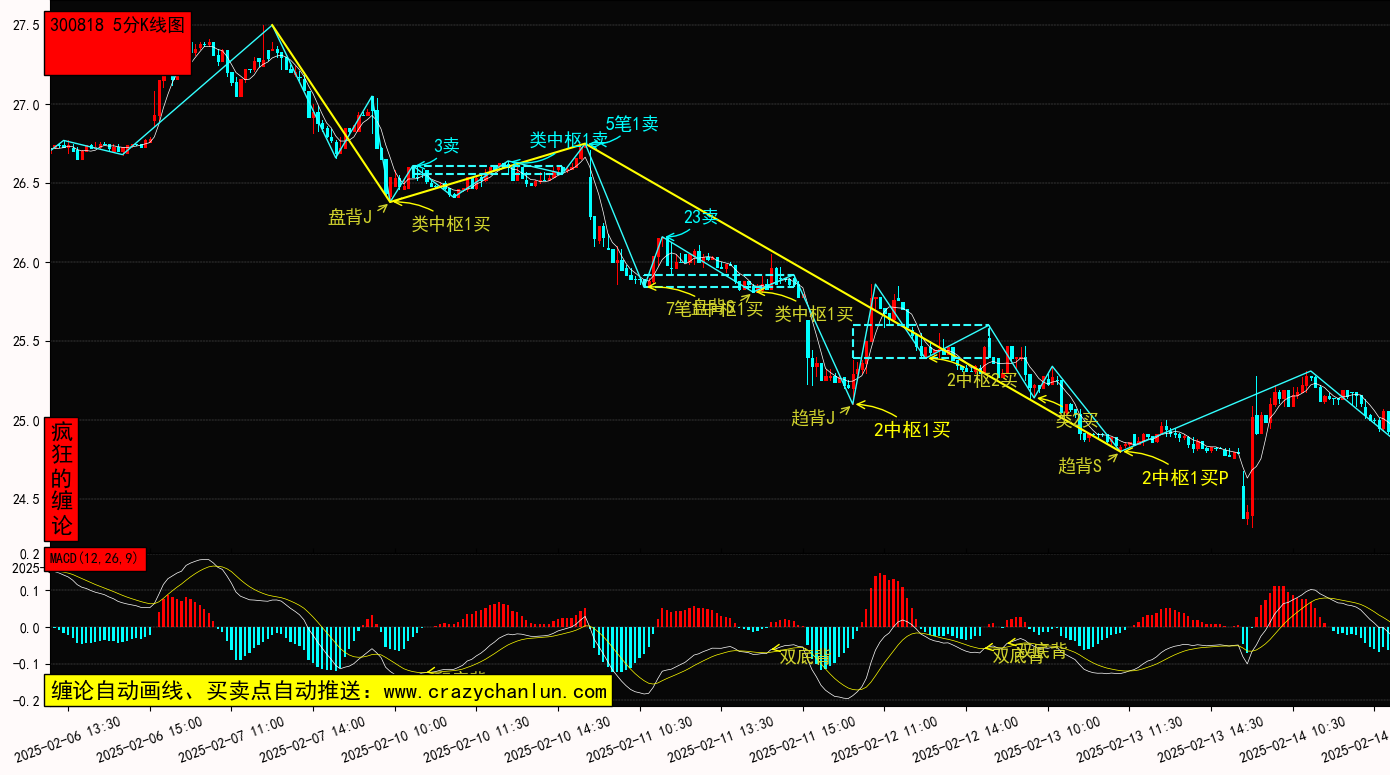
Task: Select the 5笔1卖 sell point marker
Action: point(631,124)
